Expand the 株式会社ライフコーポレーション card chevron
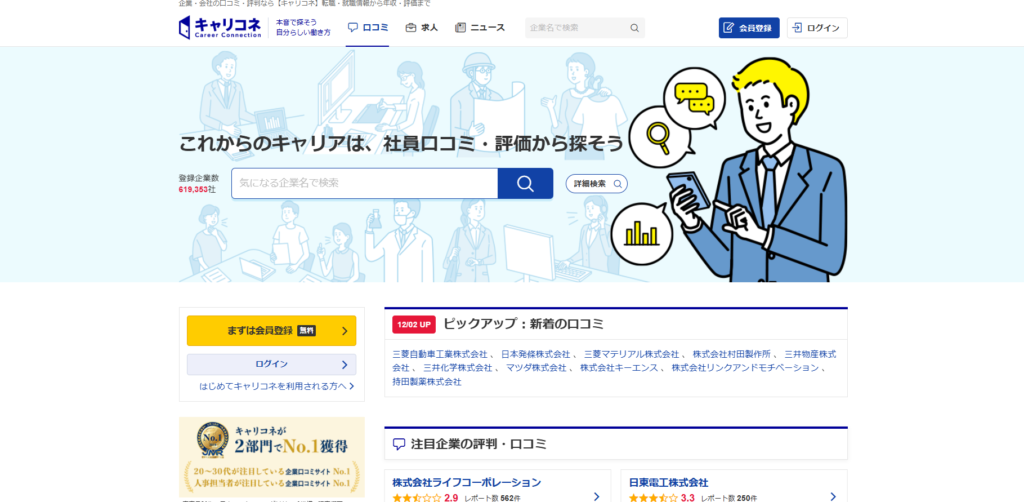This screenshot has width=1024, height=502. (x=596, y=496)
